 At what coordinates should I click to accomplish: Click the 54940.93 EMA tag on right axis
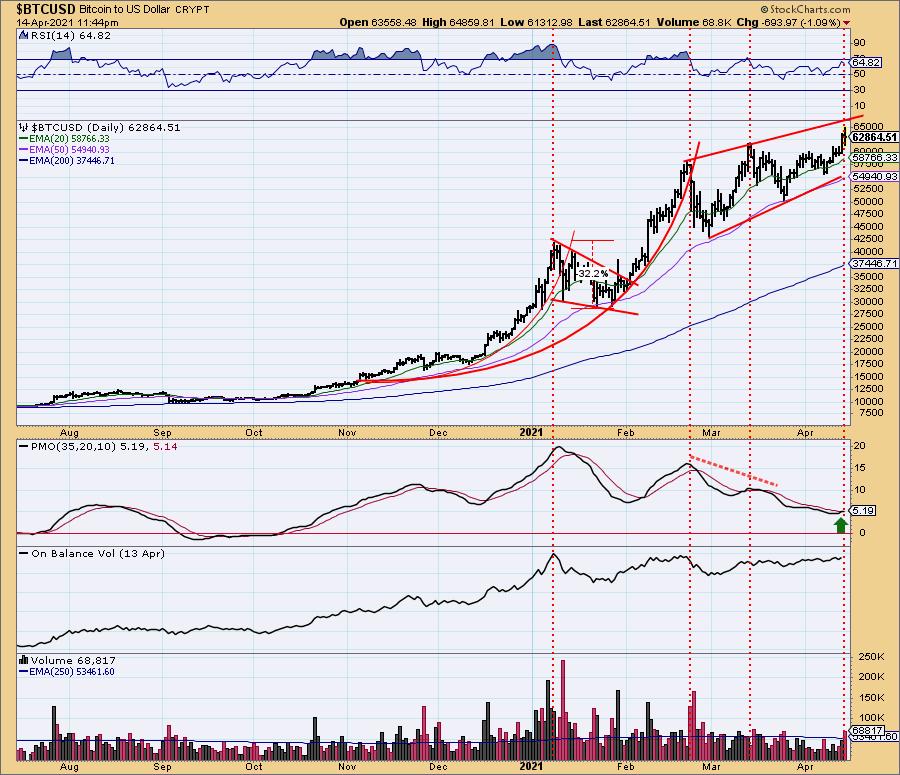875,177
